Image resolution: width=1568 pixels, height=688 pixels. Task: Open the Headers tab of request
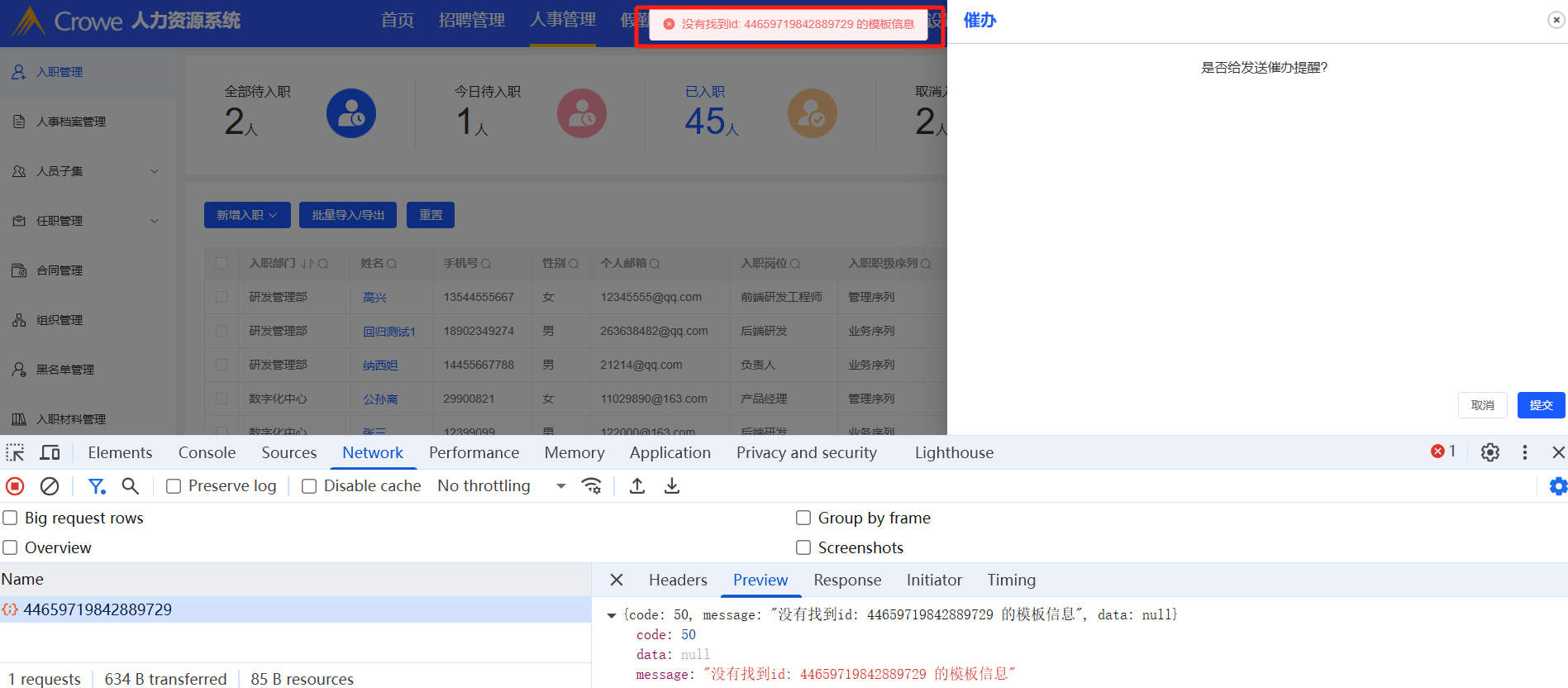678,580
